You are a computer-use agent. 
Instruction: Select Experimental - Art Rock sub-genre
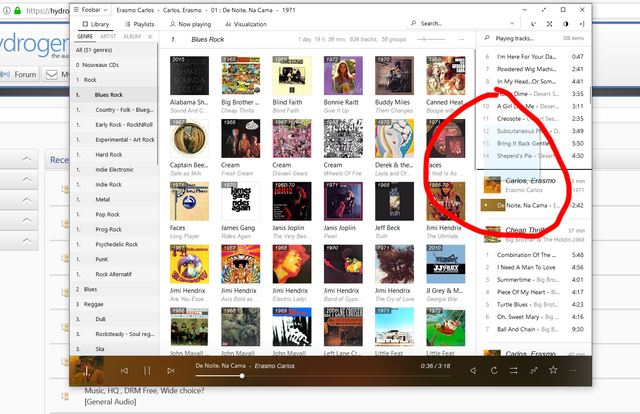(114, 140)
